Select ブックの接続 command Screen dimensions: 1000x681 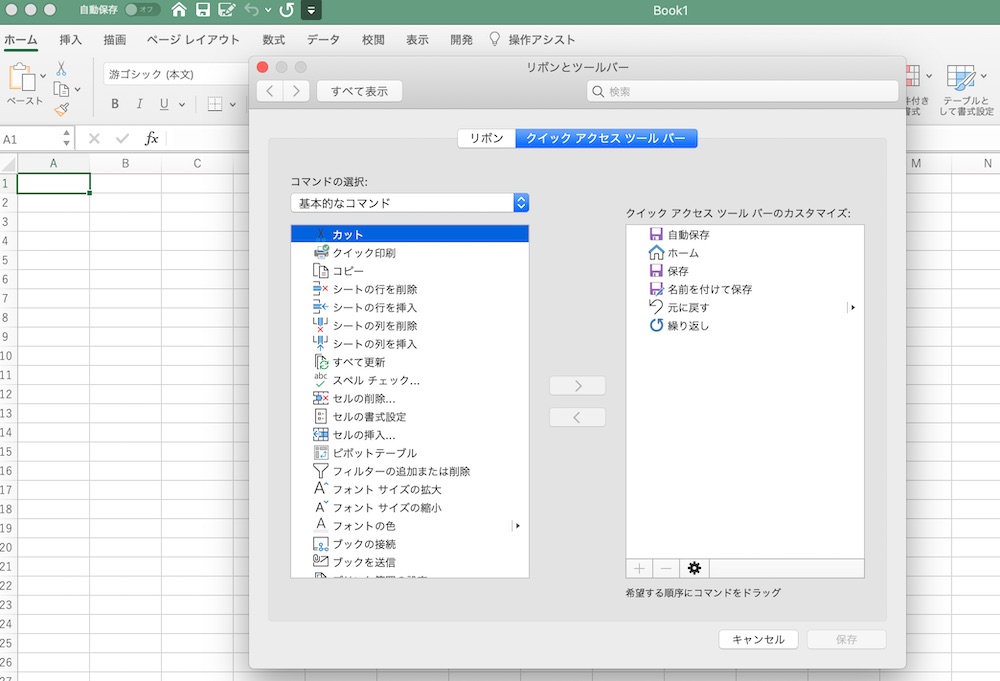409,544
